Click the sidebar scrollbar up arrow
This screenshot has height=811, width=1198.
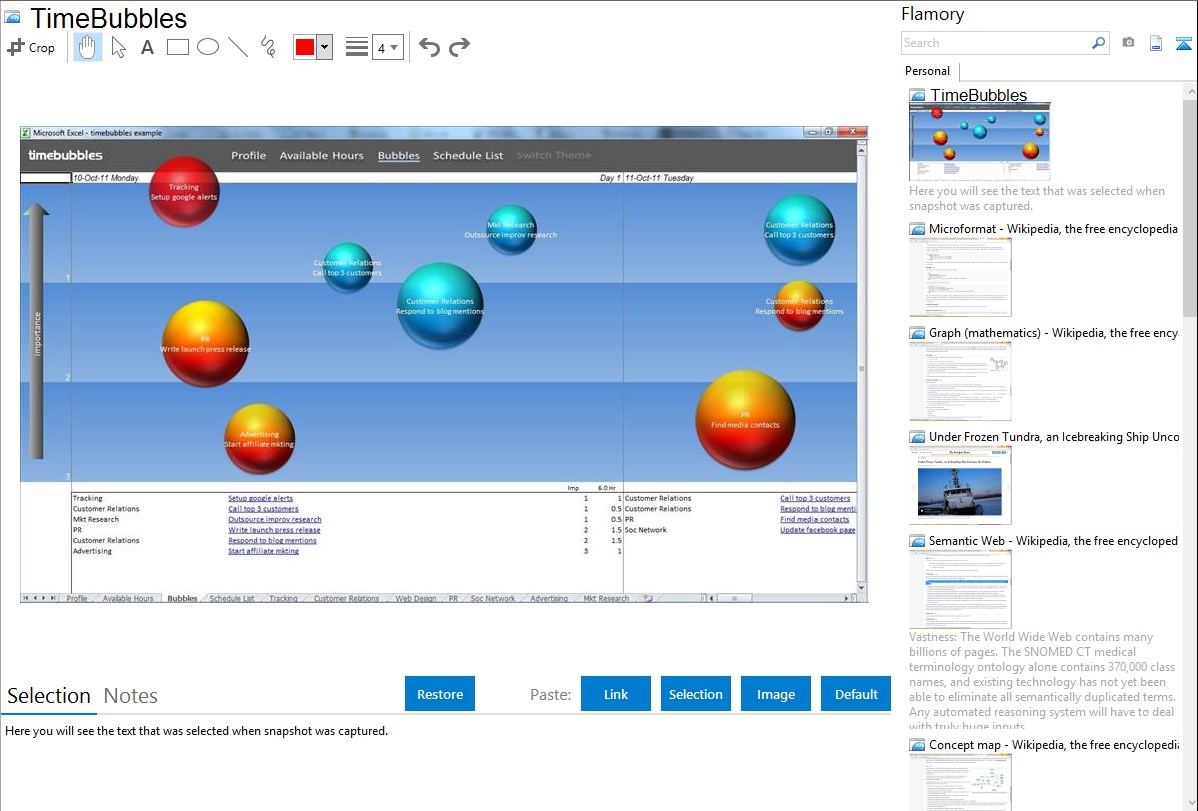coord(1191,91)
